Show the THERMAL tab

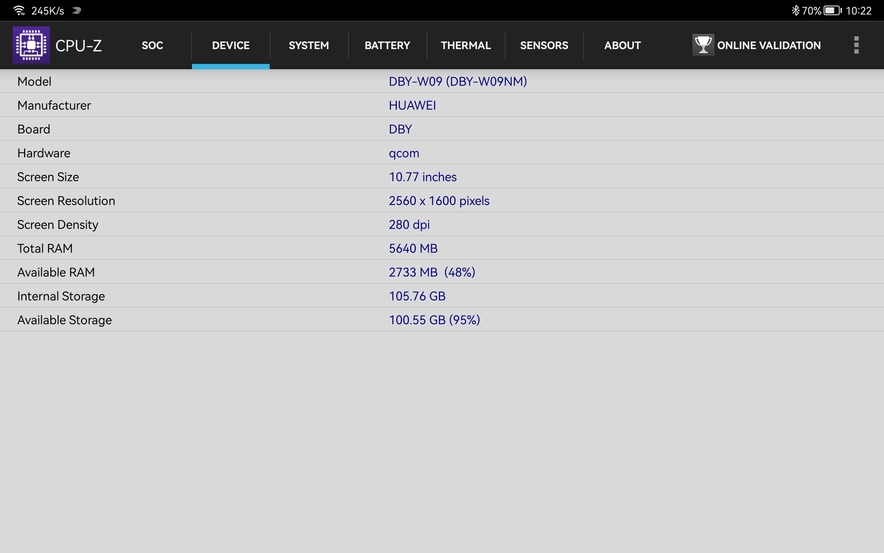tap(465, 45)
